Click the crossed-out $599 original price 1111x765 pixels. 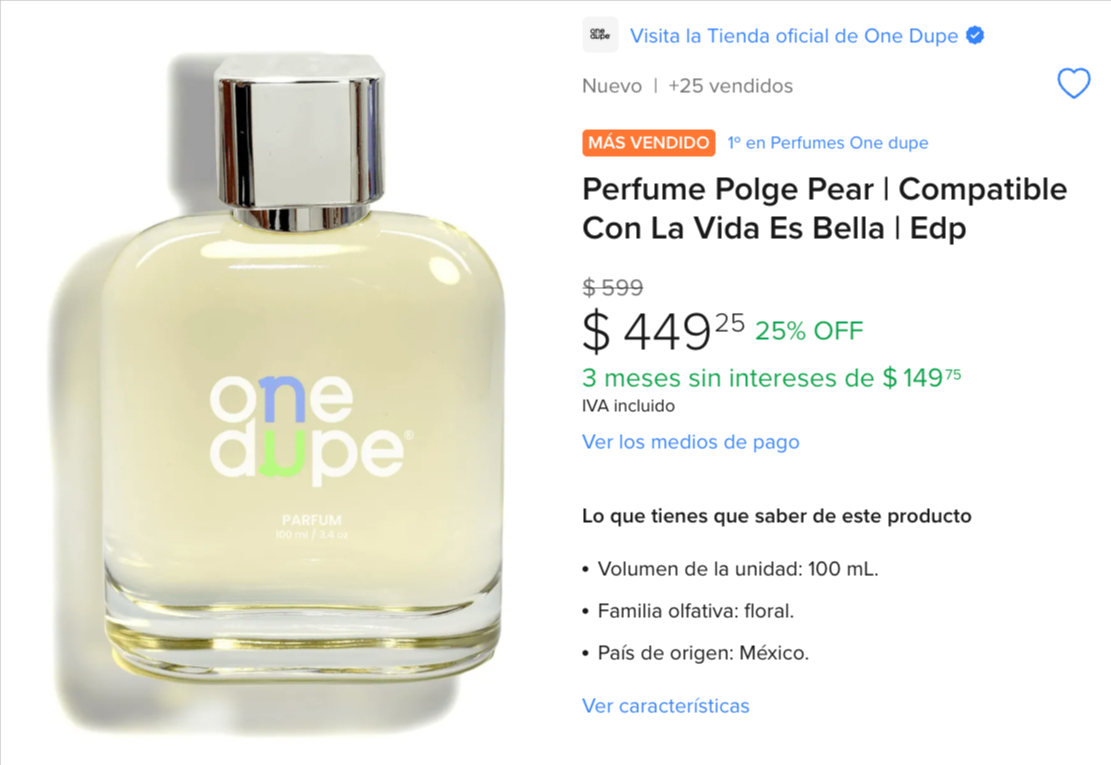click(613, 288)
